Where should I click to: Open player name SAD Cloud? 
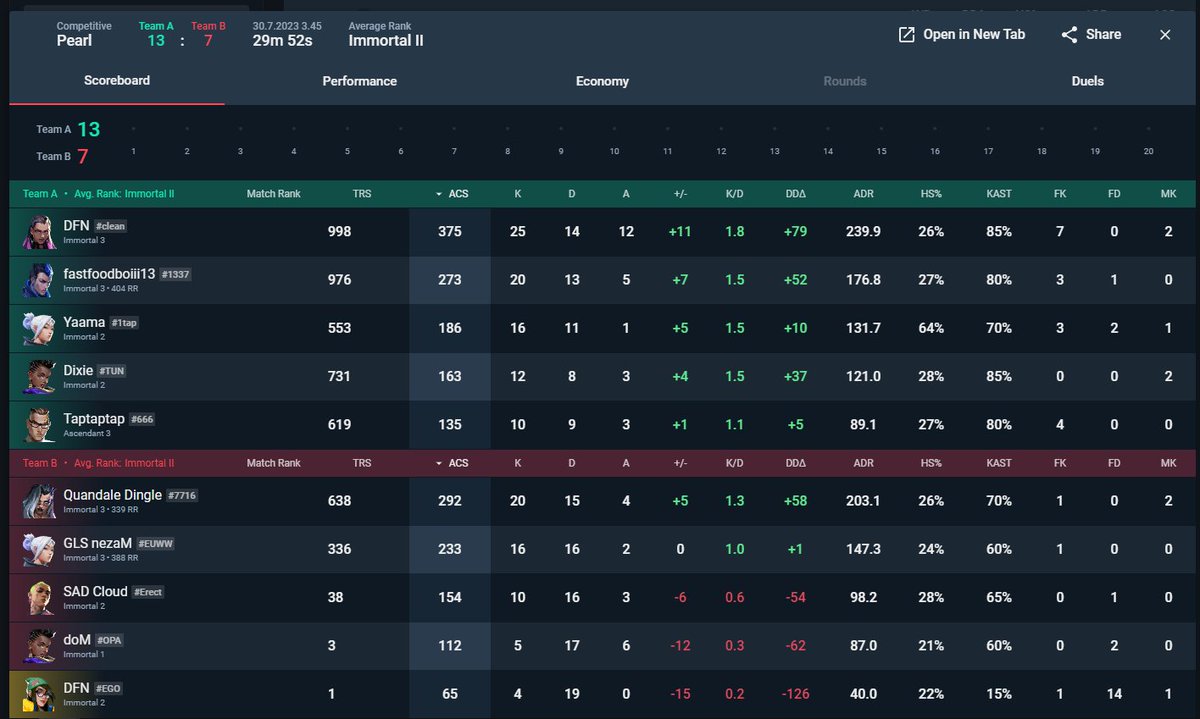pyautogui.click(x=95, y=591)
